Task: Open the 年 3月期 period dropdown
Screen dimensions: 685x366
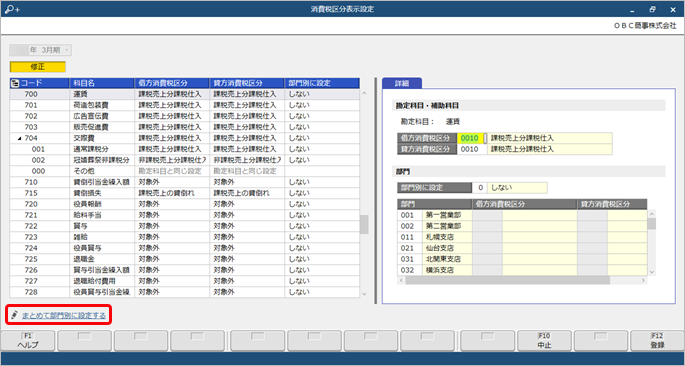Action: pyautogui.click(x=41, y=50)
